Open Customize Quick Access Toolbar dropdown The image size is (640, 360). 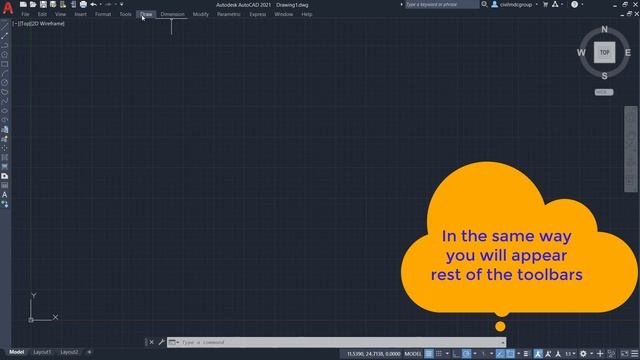coord(122,4)
